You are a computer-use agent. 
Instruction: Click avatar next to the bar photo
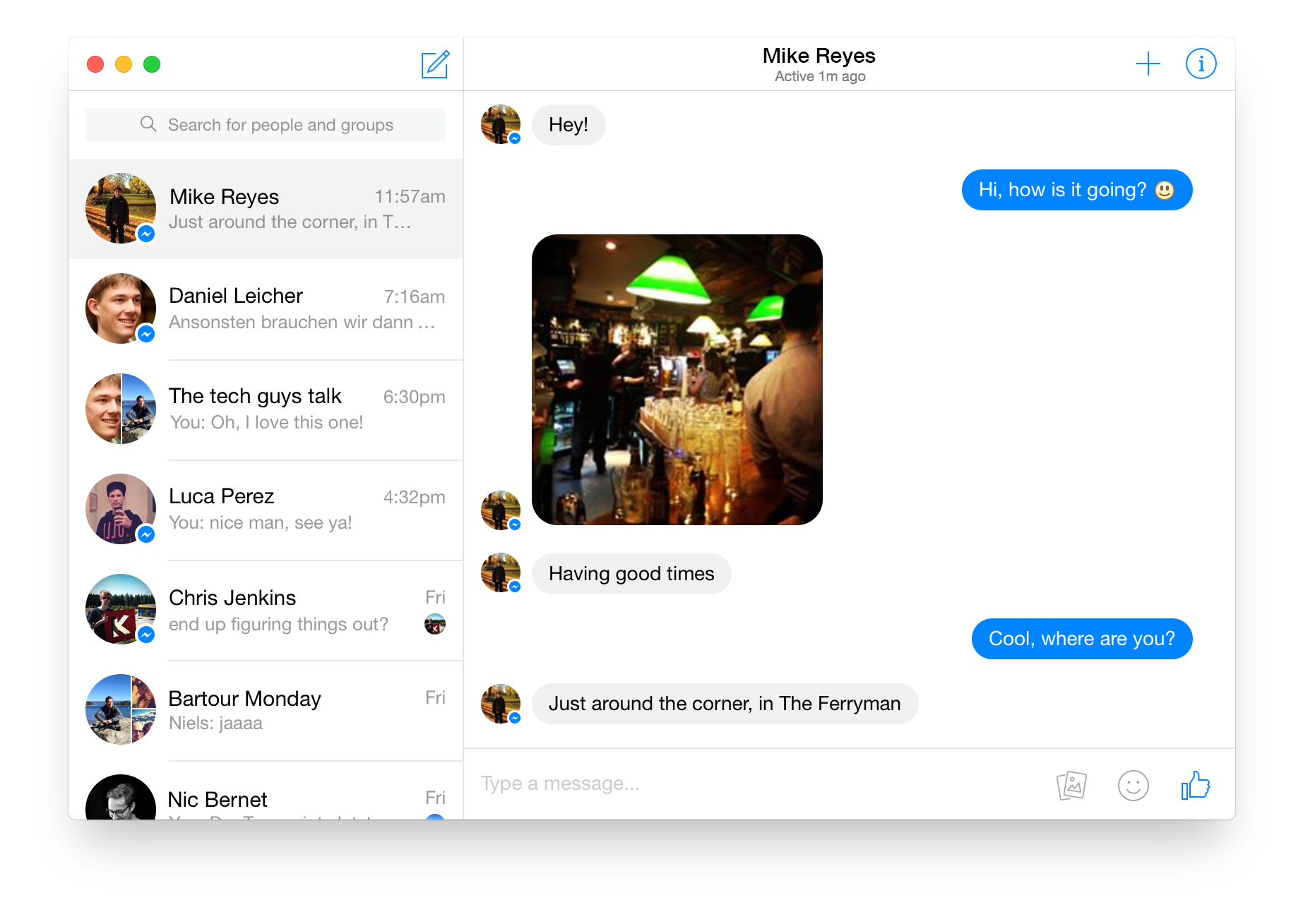point(501,510)
